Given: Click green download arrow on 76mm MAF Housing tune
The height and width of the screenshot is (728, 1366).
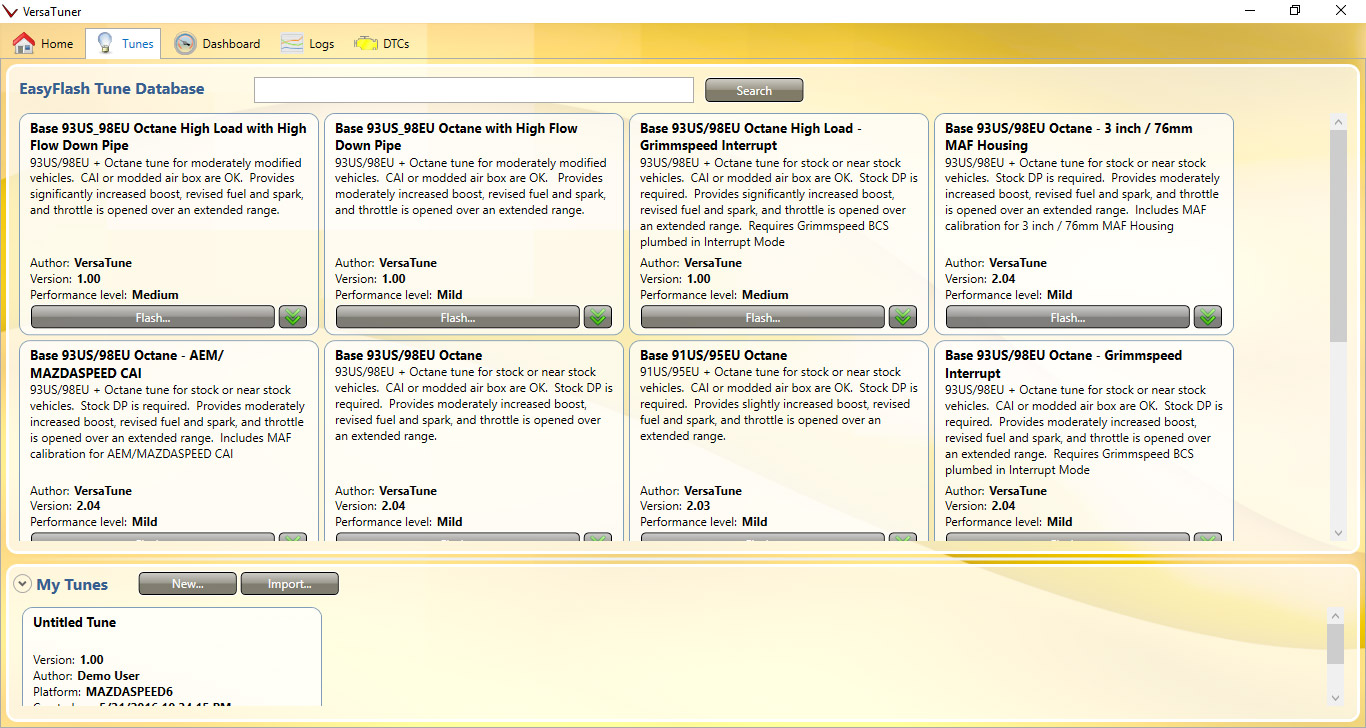Looking at the screenshot, I should click(1208, 317).
